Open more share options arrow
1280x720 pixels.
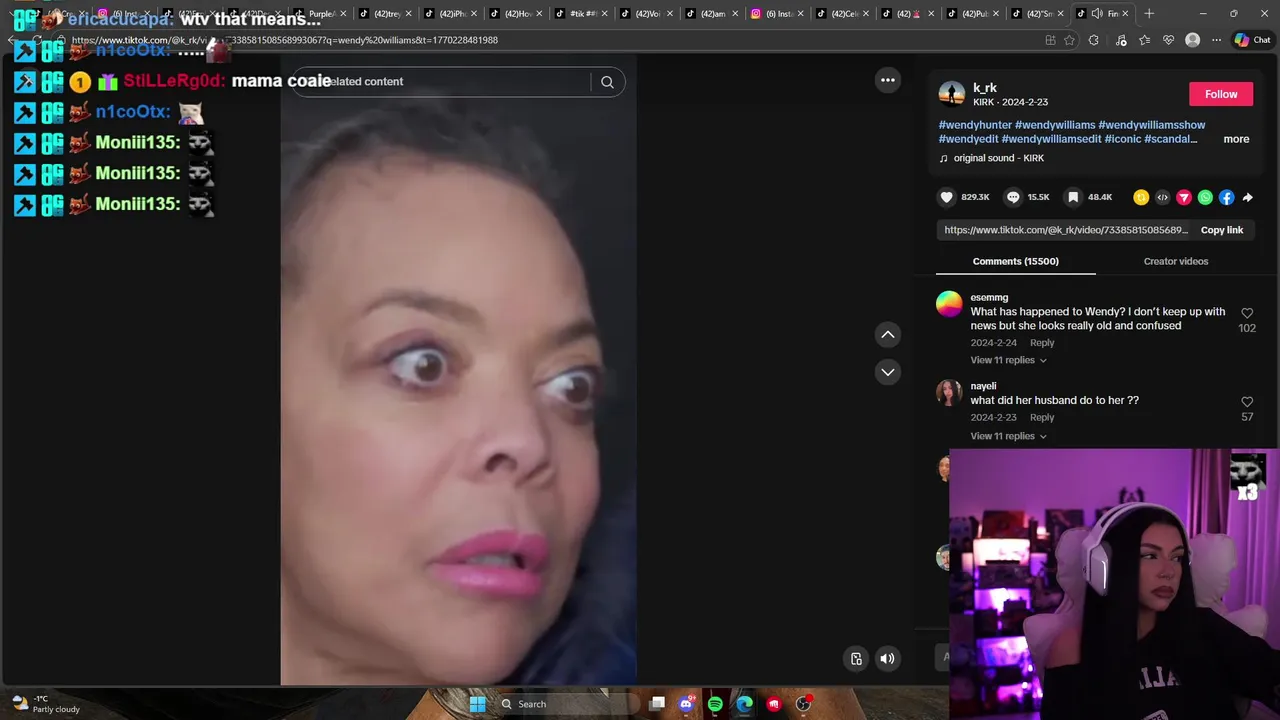(1247, 197)
